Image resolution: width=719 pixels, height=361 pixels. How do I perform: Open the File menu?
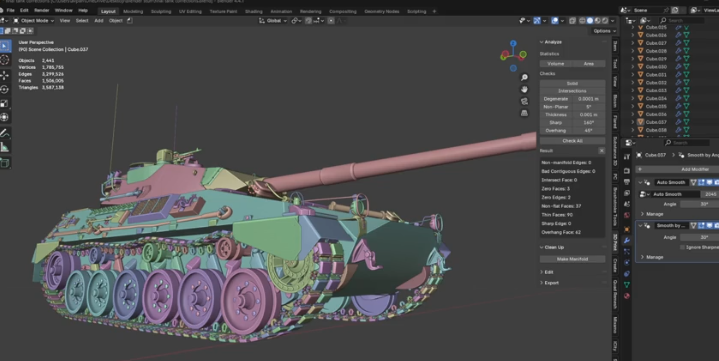click(10, 10)
